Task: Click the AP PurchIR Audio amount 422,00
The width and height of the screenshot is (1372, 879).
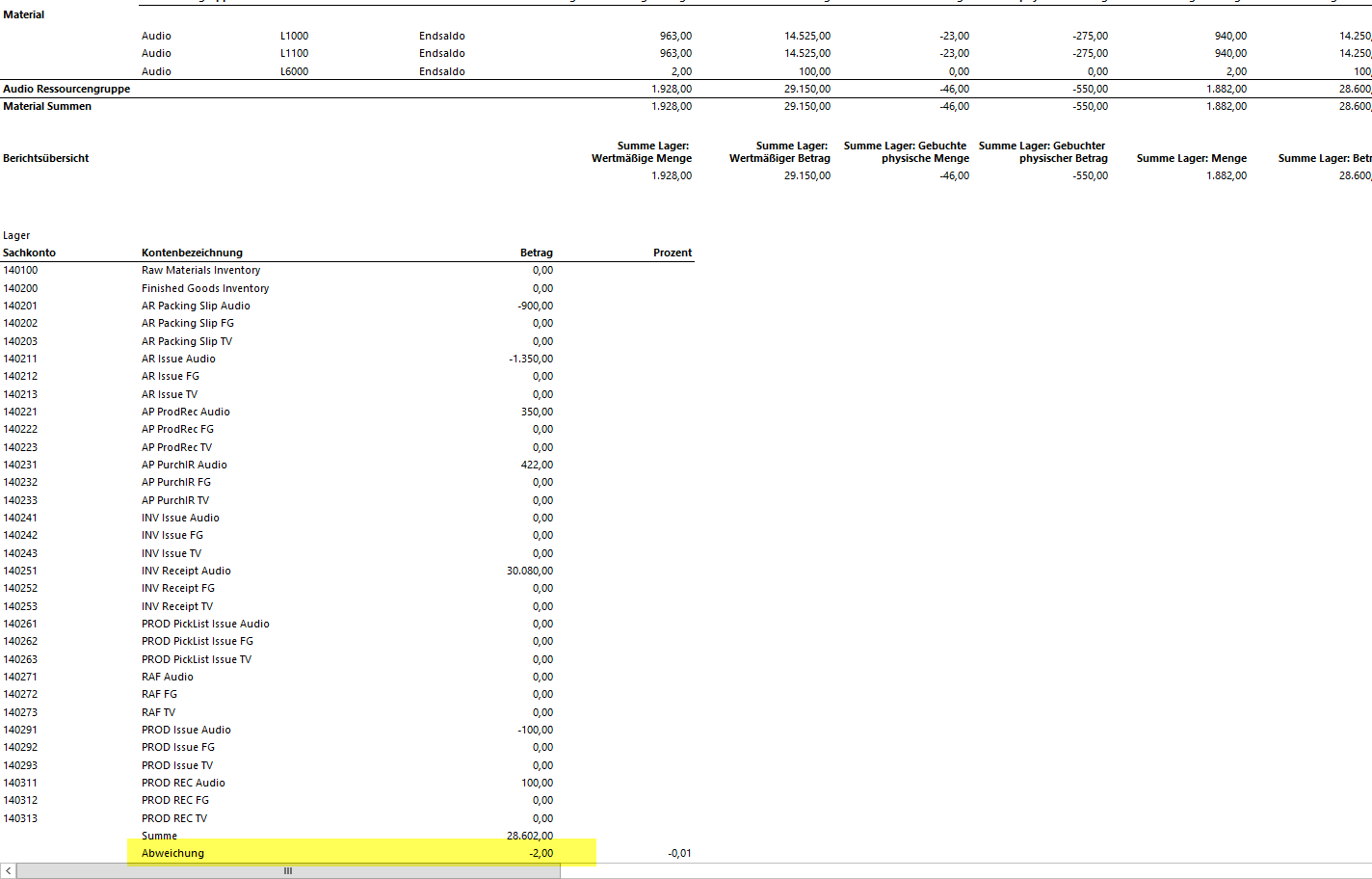Action: click(x=537, y=465)
